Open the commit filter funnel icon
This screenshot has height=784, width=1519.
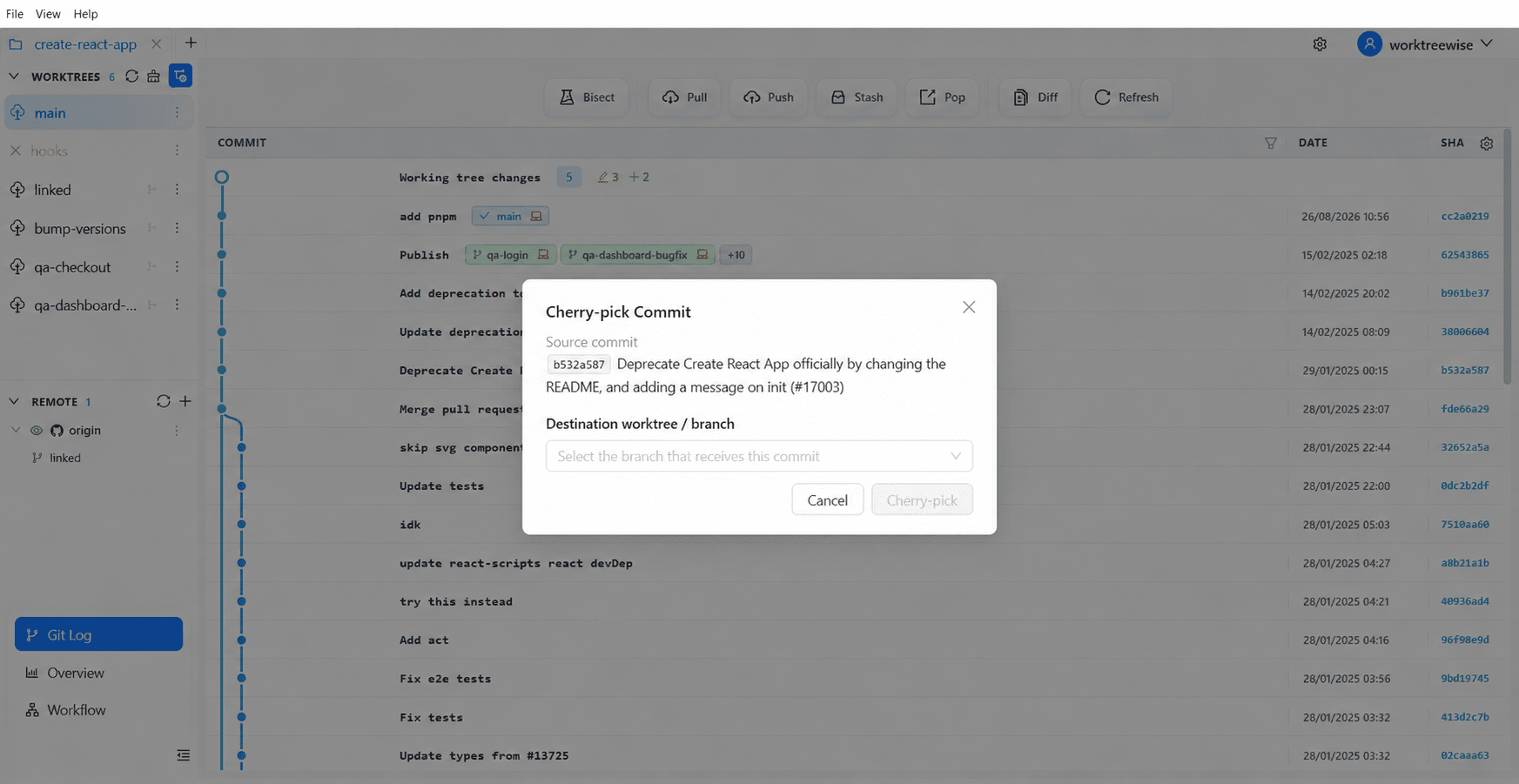(x=1271, y=143)
